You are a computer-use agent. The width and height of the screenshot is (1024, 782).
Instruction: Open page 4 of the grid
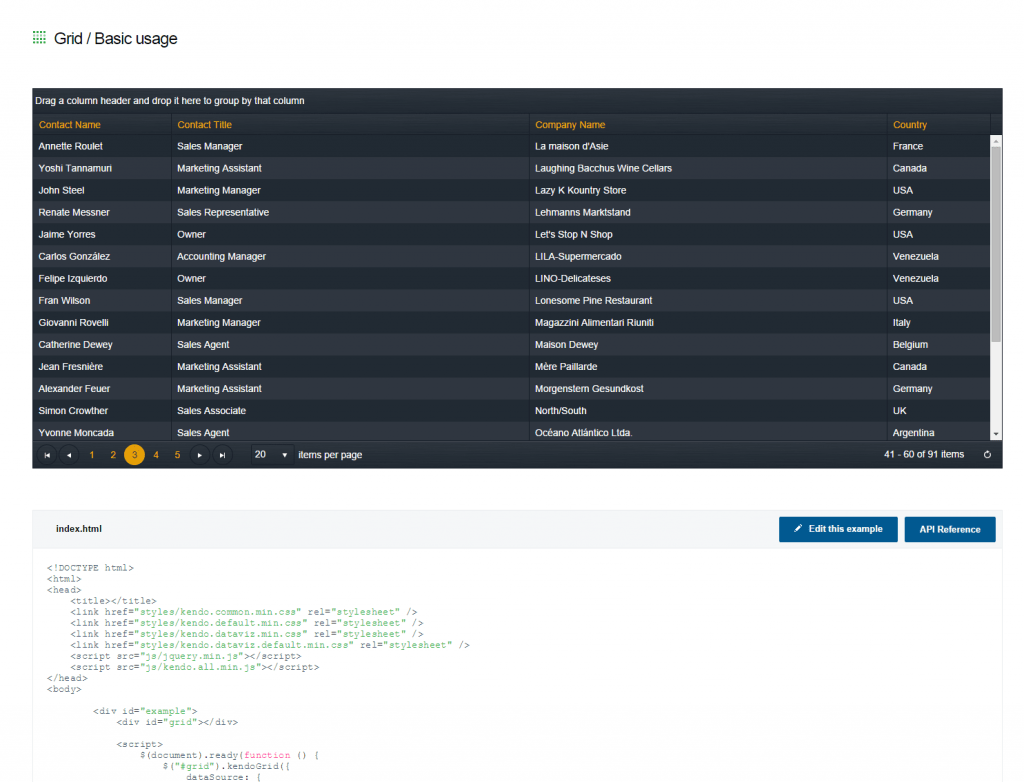pos(156,455)
